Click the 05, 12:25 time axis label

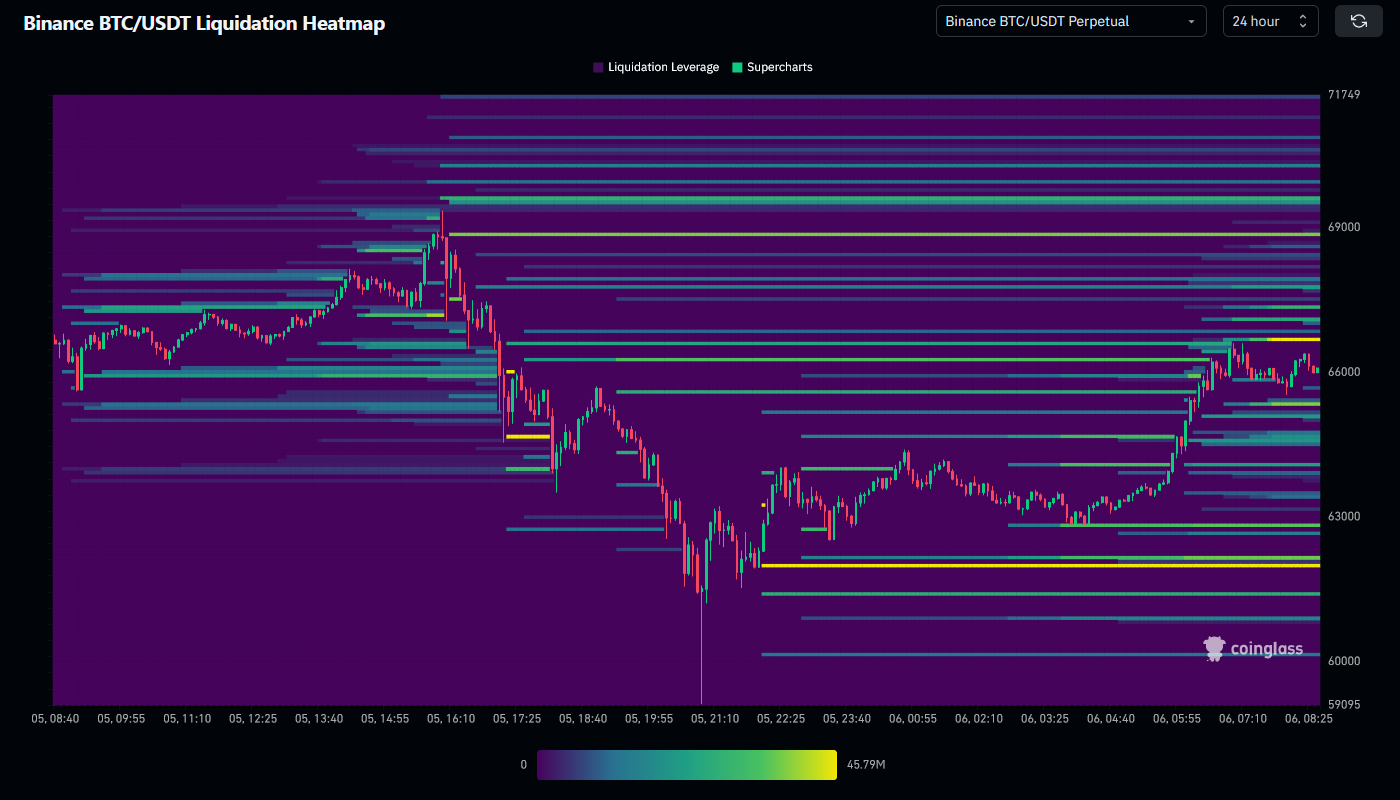point(253,718)
